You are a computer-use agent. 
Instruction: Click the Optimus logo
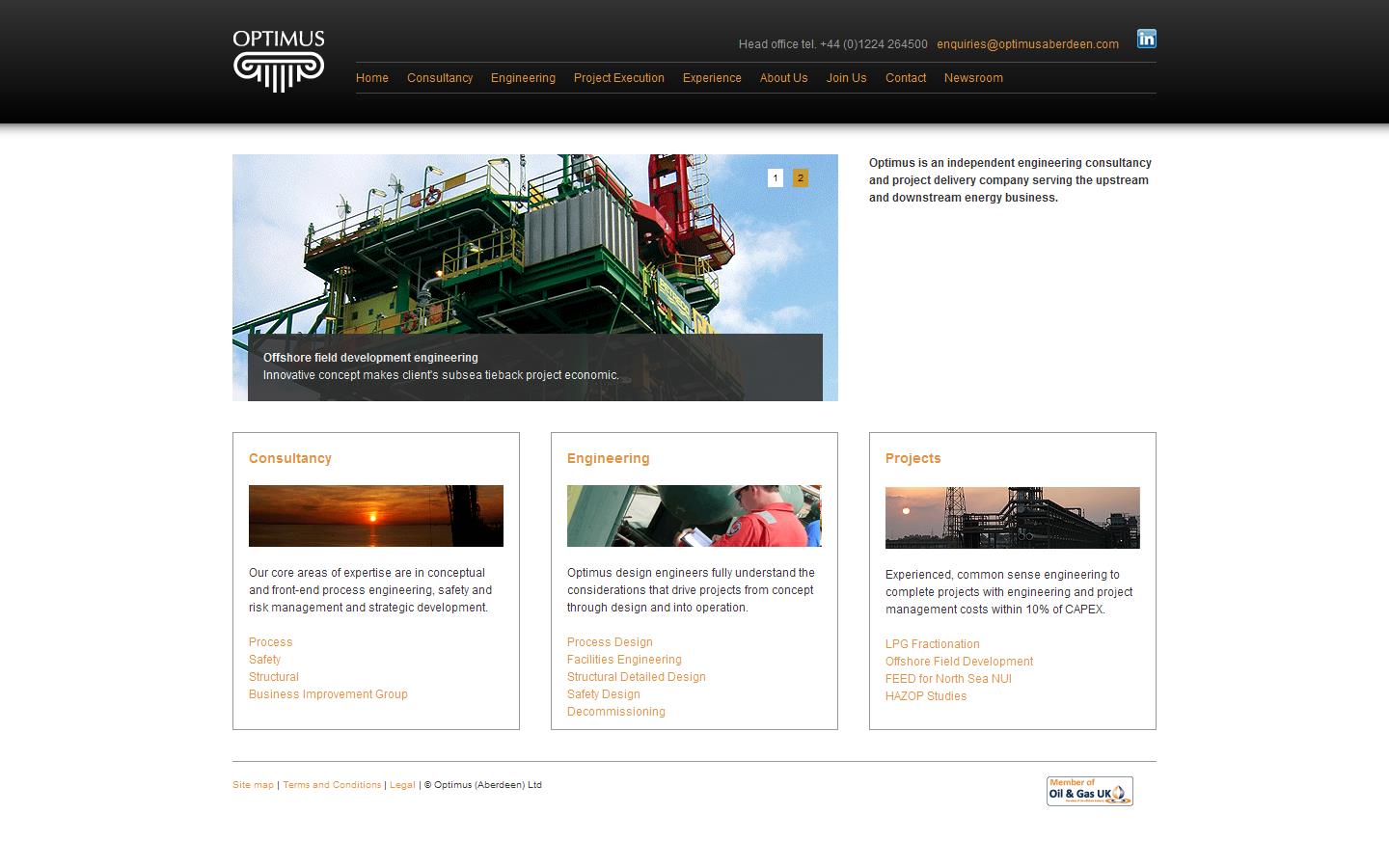[279, 61]
